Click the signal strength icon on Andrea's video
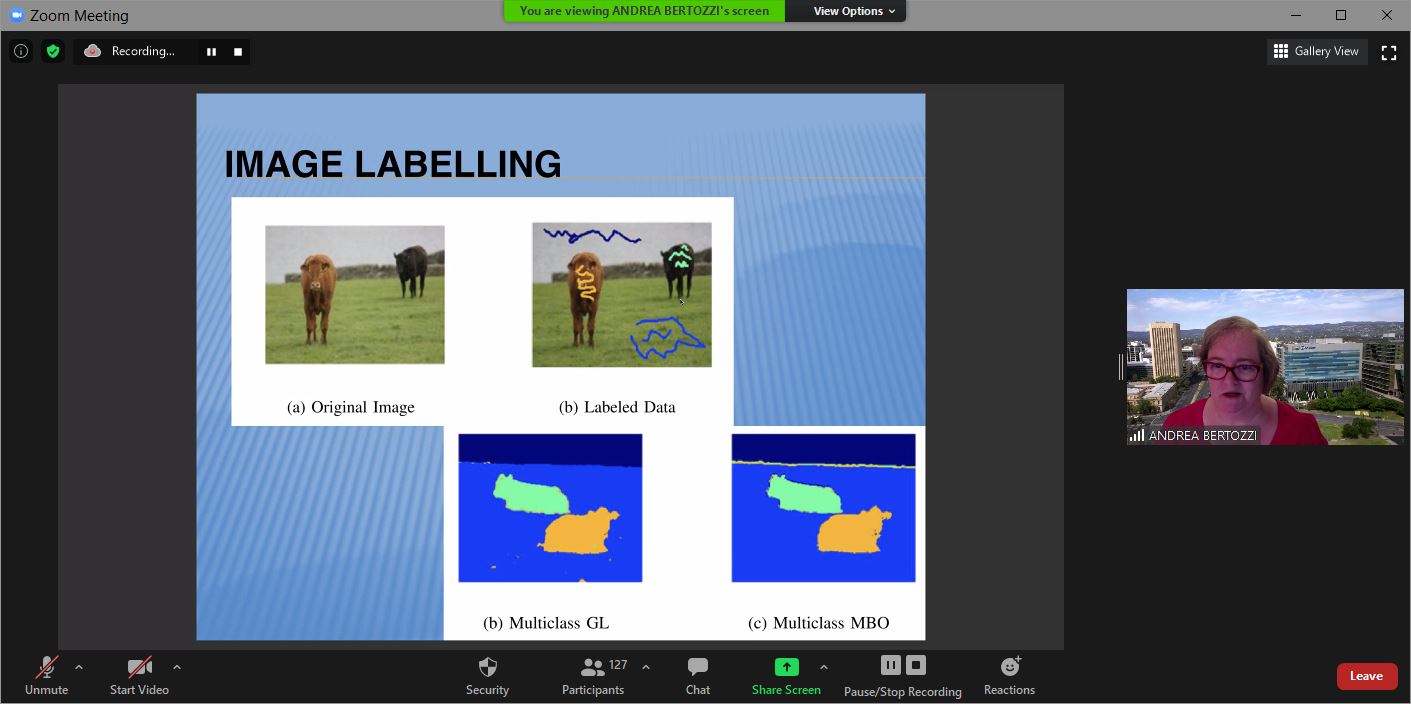The image size is (1411, 704). pos(1137,436)
